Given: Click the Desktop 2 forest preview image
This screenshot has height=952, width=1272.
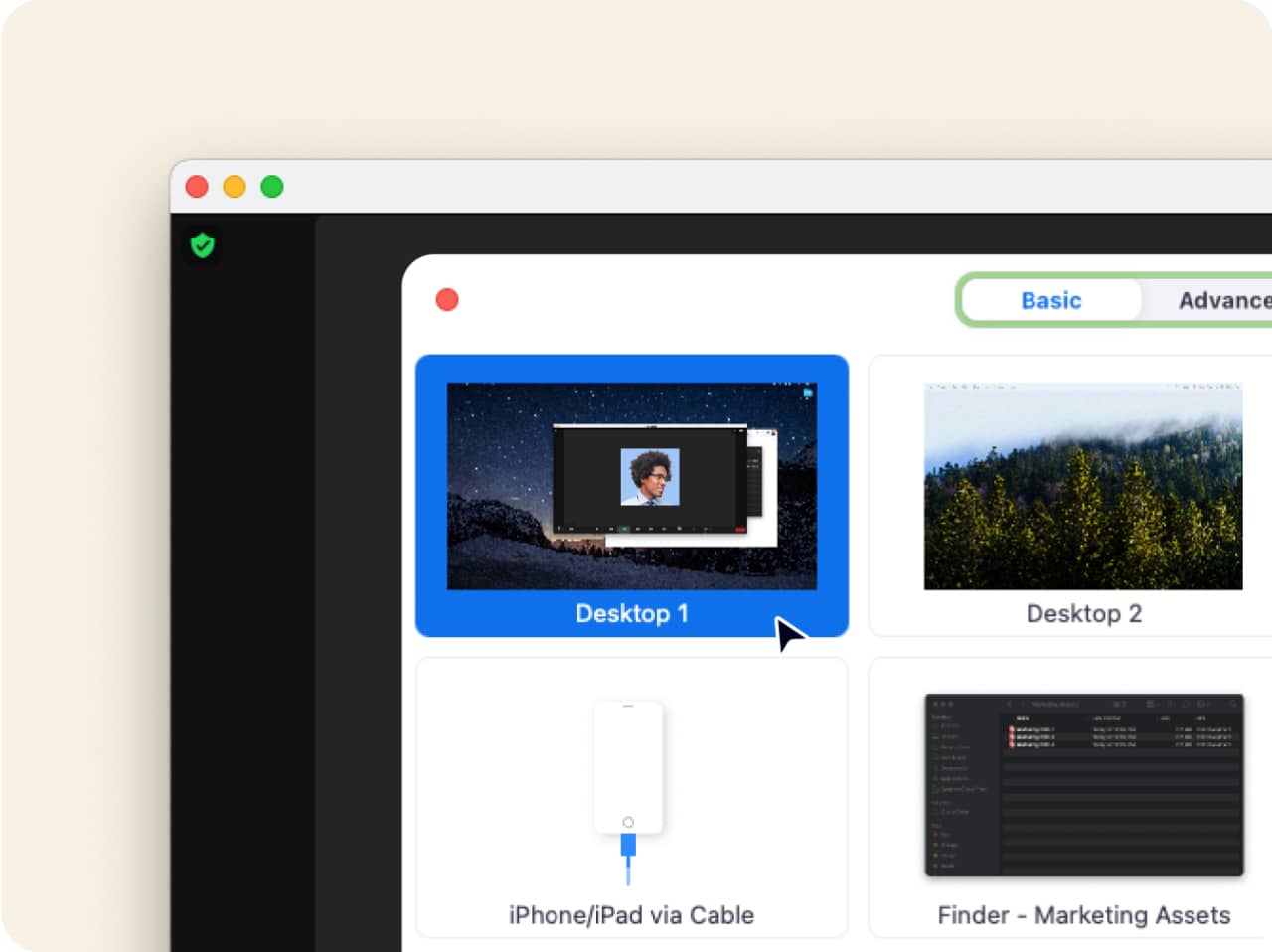Looking at the screenshot, I should point(1083,485).
